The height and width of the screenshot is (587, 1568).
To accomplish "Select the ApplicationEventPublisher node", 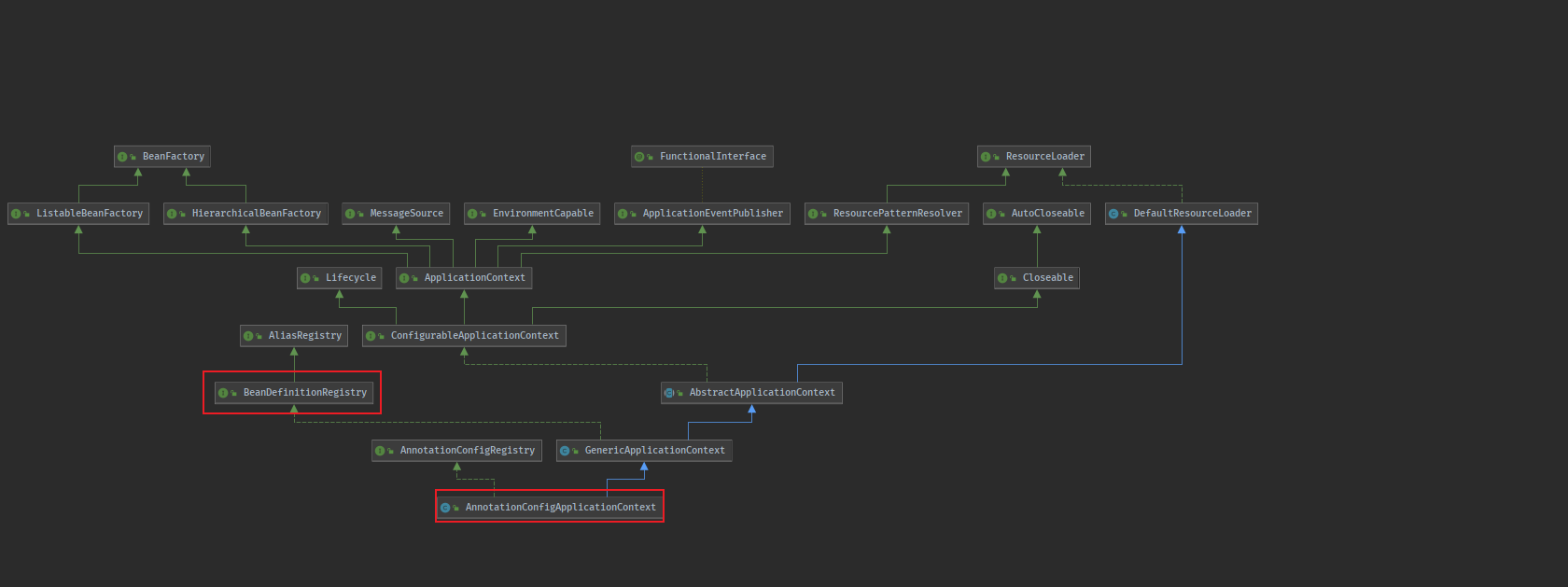I will pyautogui.click(x=702, y=214).
